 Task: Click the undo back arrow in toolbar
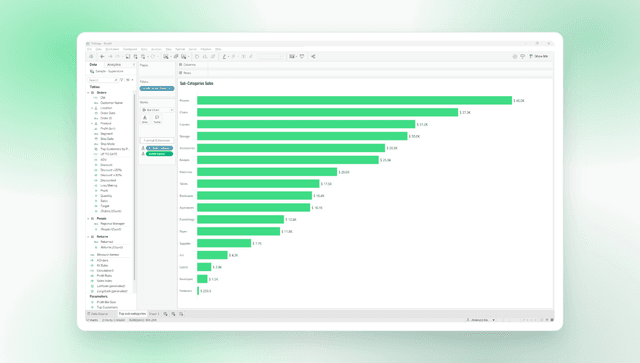pos(102,56)
